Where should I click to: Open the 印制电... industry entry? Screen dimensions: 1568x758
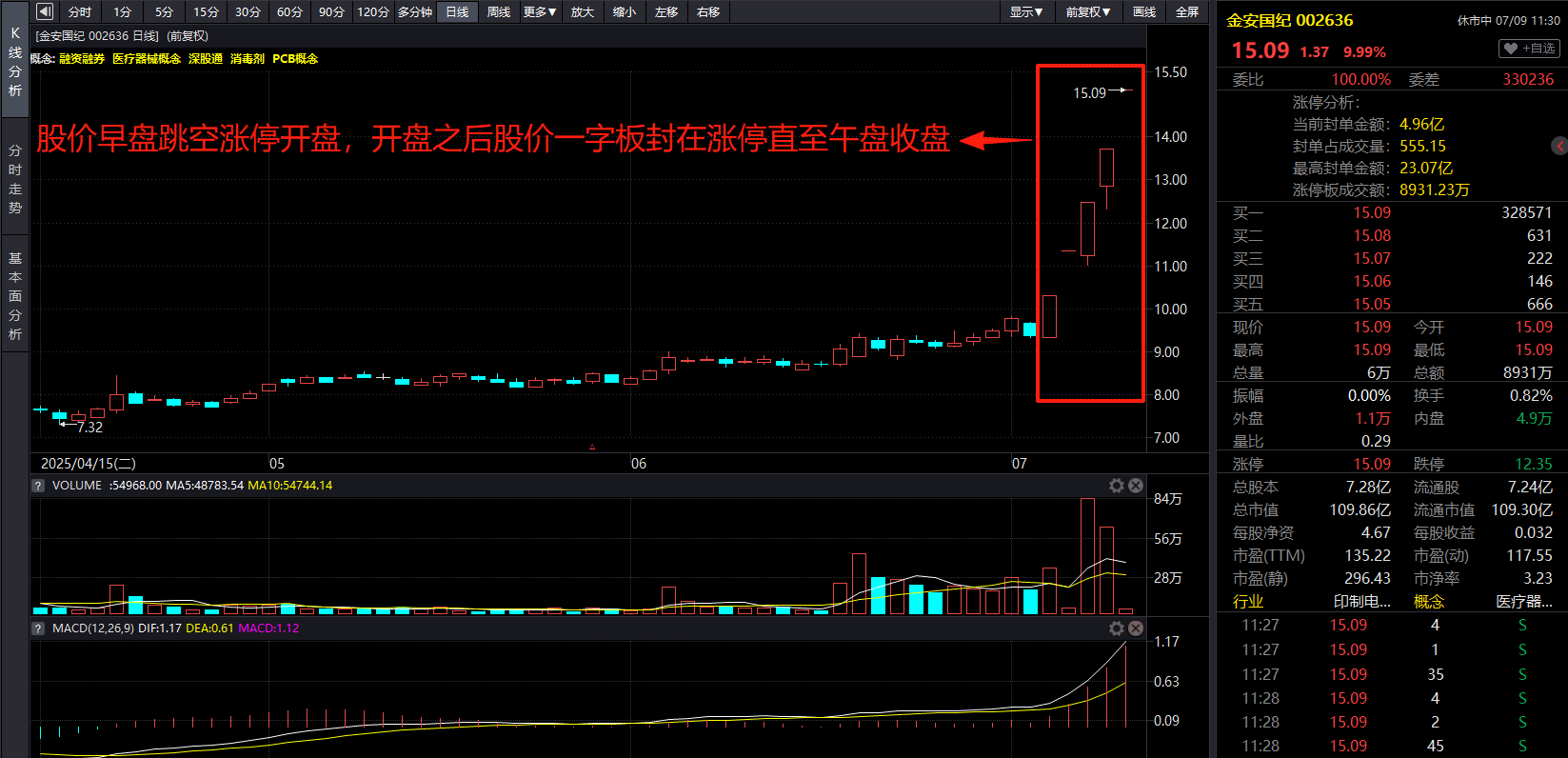pyautogui.click(x=1362, y=602)
